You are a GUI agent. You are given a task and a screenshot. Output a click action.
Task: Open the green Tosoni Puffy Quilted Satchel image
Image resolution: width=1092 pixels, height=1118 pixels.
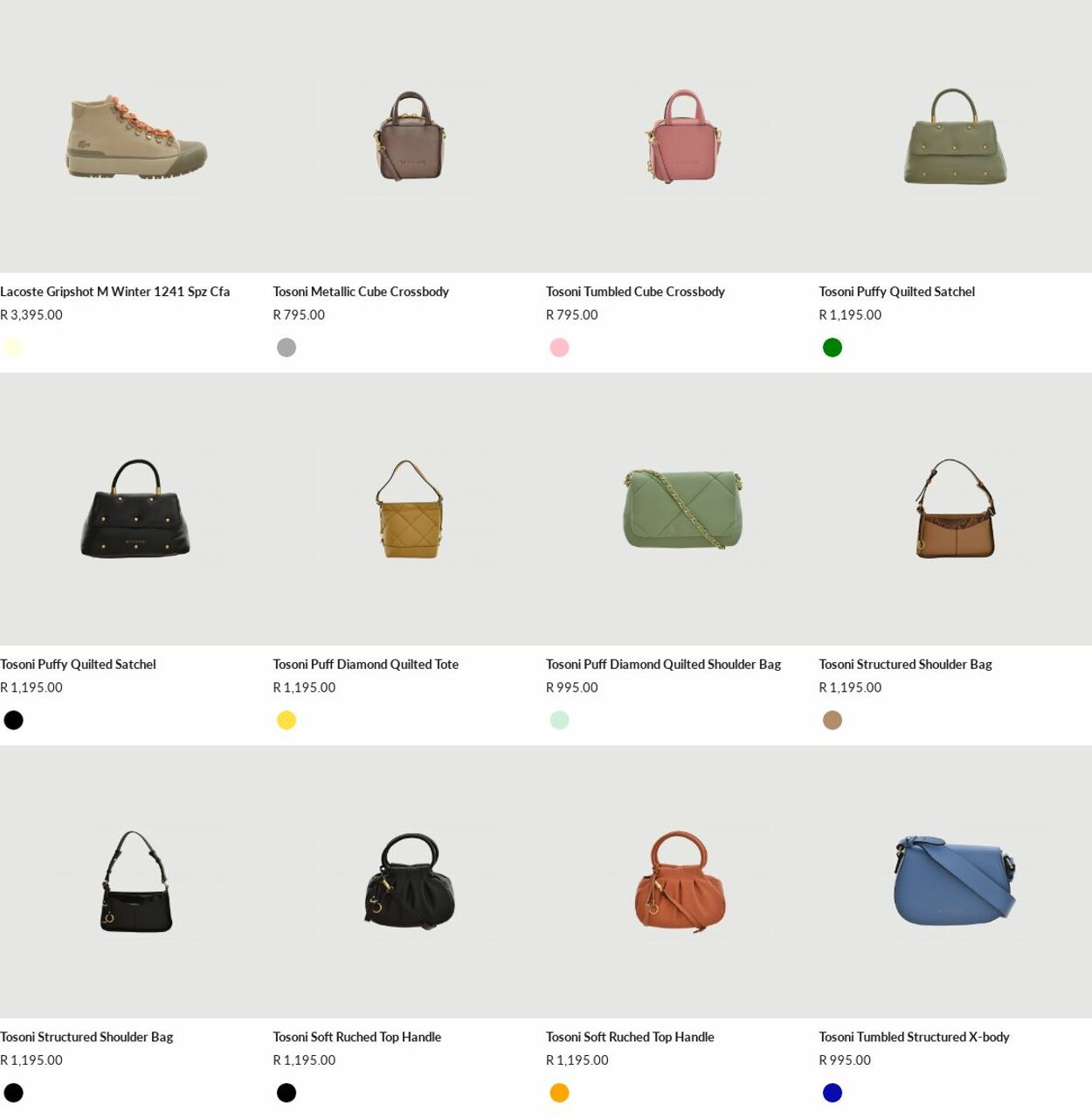click(x=955, y=136)
